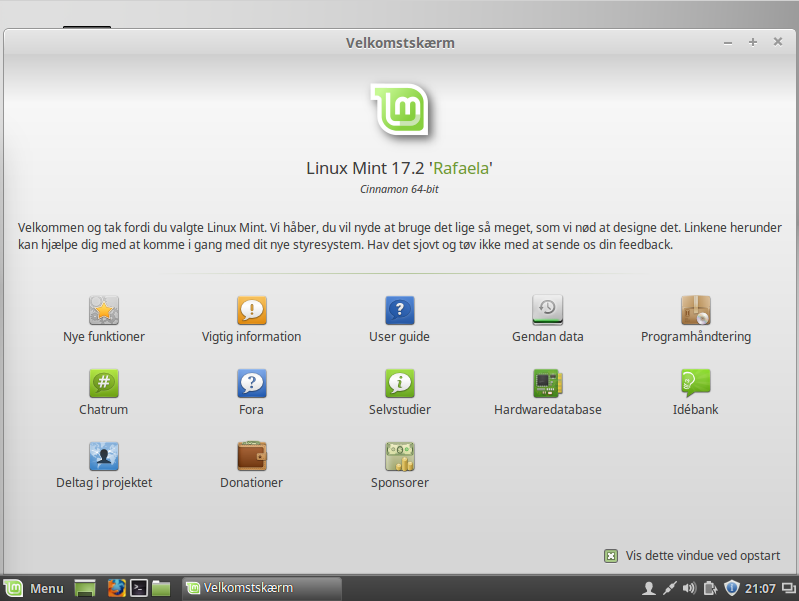Launch the Gendan data backup icon
The width and height of the screenshot is (799, 601).
coord(548,310)
